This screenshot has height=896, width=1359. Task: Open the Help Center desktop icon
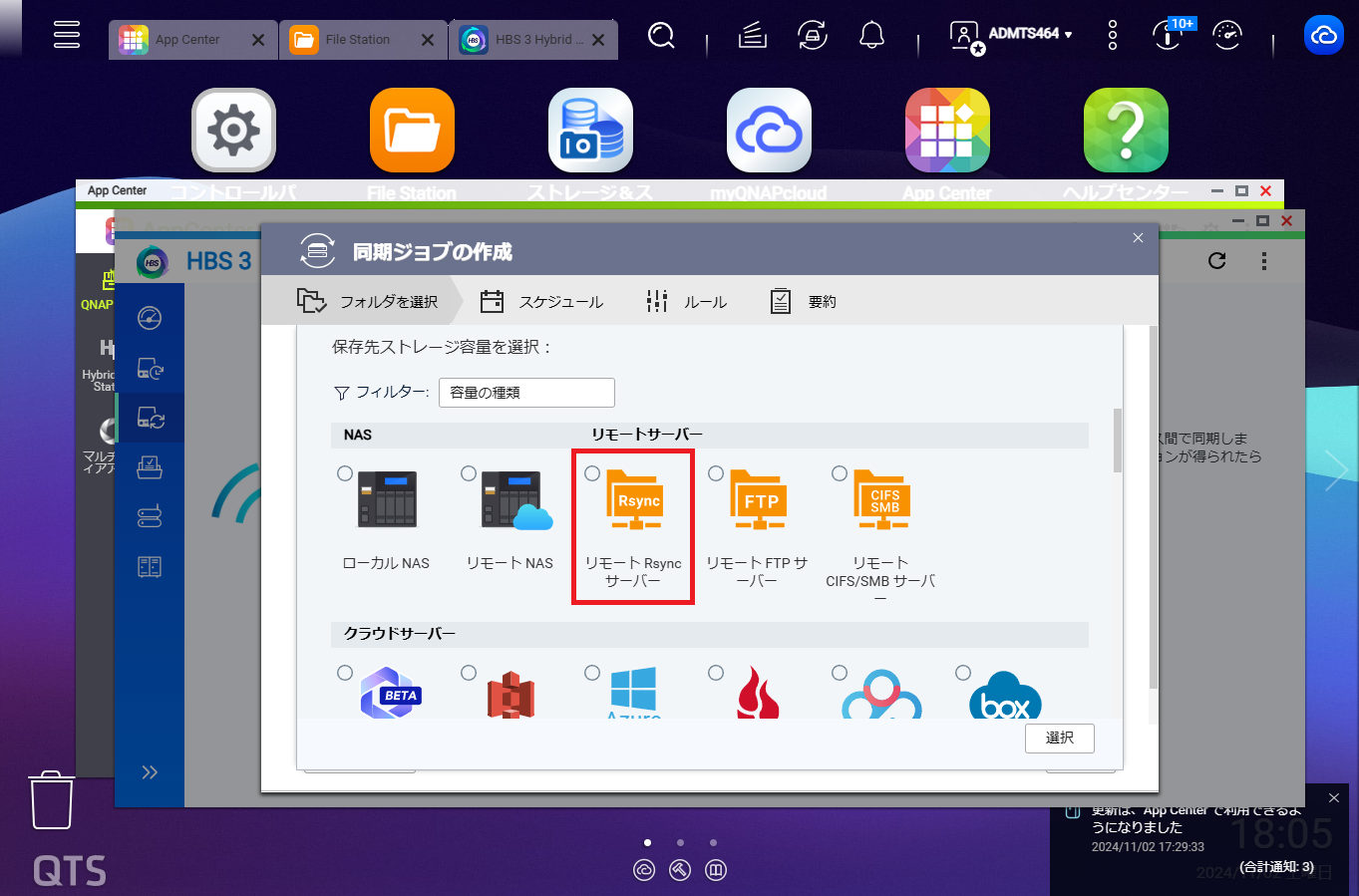(1126, 131)
